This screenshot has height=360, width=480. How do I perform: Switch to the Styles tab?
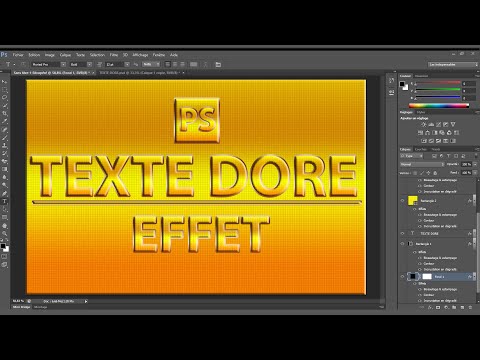tap(421, 112)
